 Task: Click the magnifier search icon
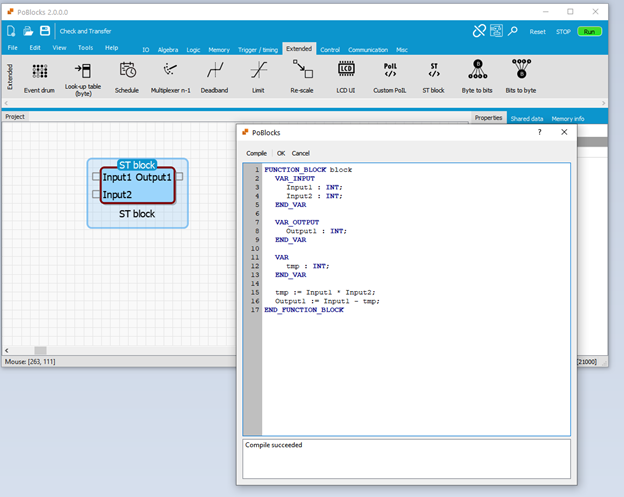coord(513,31)
